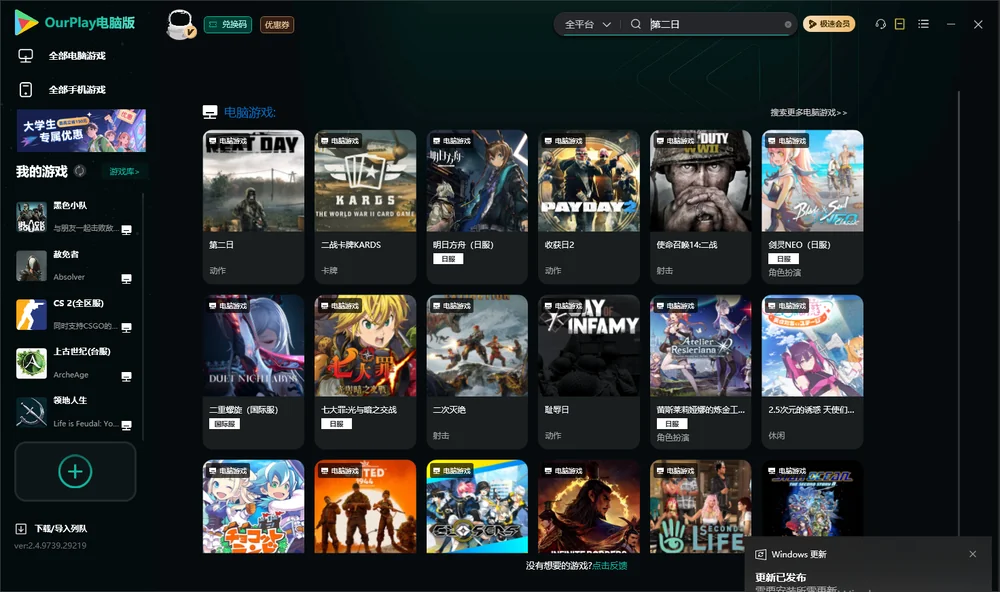1000x592 pixels.
Task: Click the 优惠券 coupon button
Action: coord(277,25)
